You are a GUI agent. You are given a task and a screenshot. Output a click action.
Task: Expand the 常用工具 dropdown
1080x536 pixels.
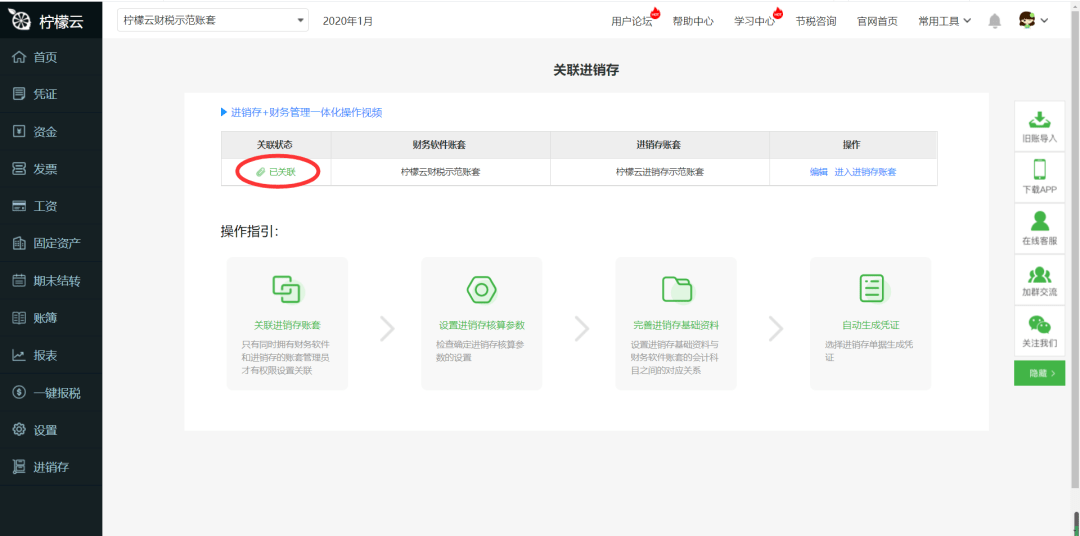[944, 21]
